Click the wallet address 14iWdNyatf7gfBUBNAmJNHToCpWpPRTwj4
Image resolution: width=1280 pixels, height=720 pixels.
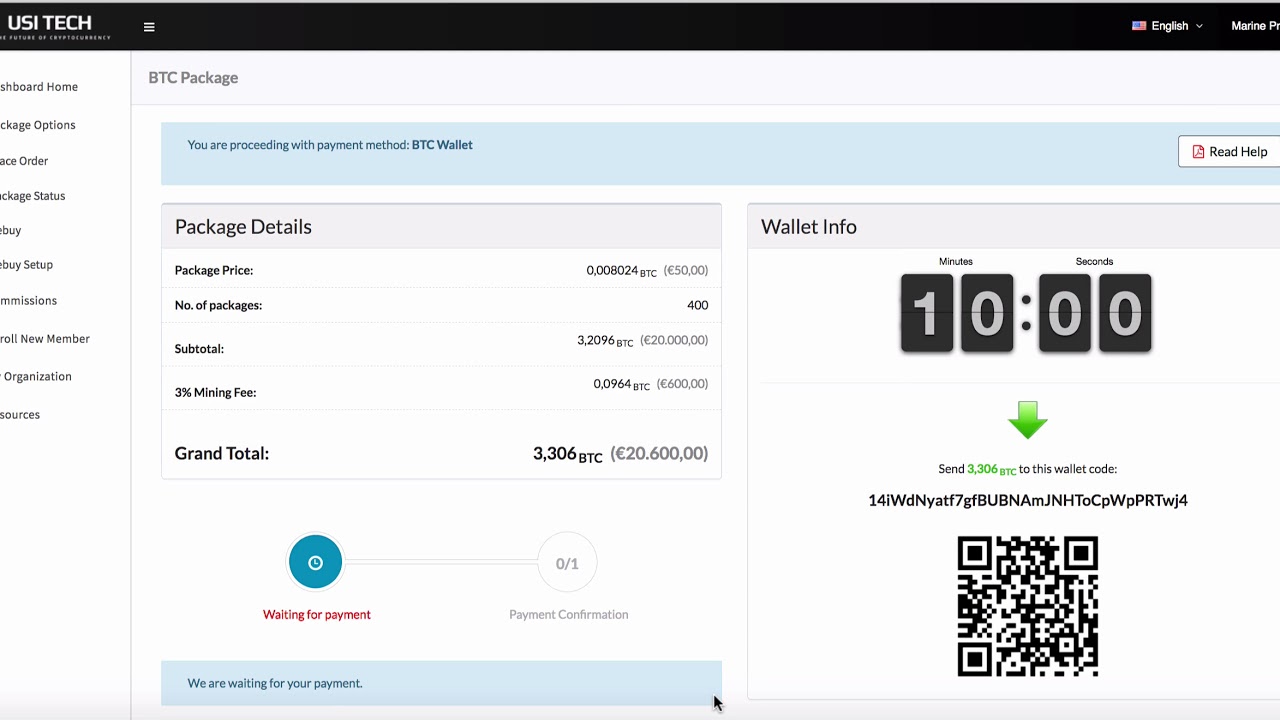point(1028,500)
